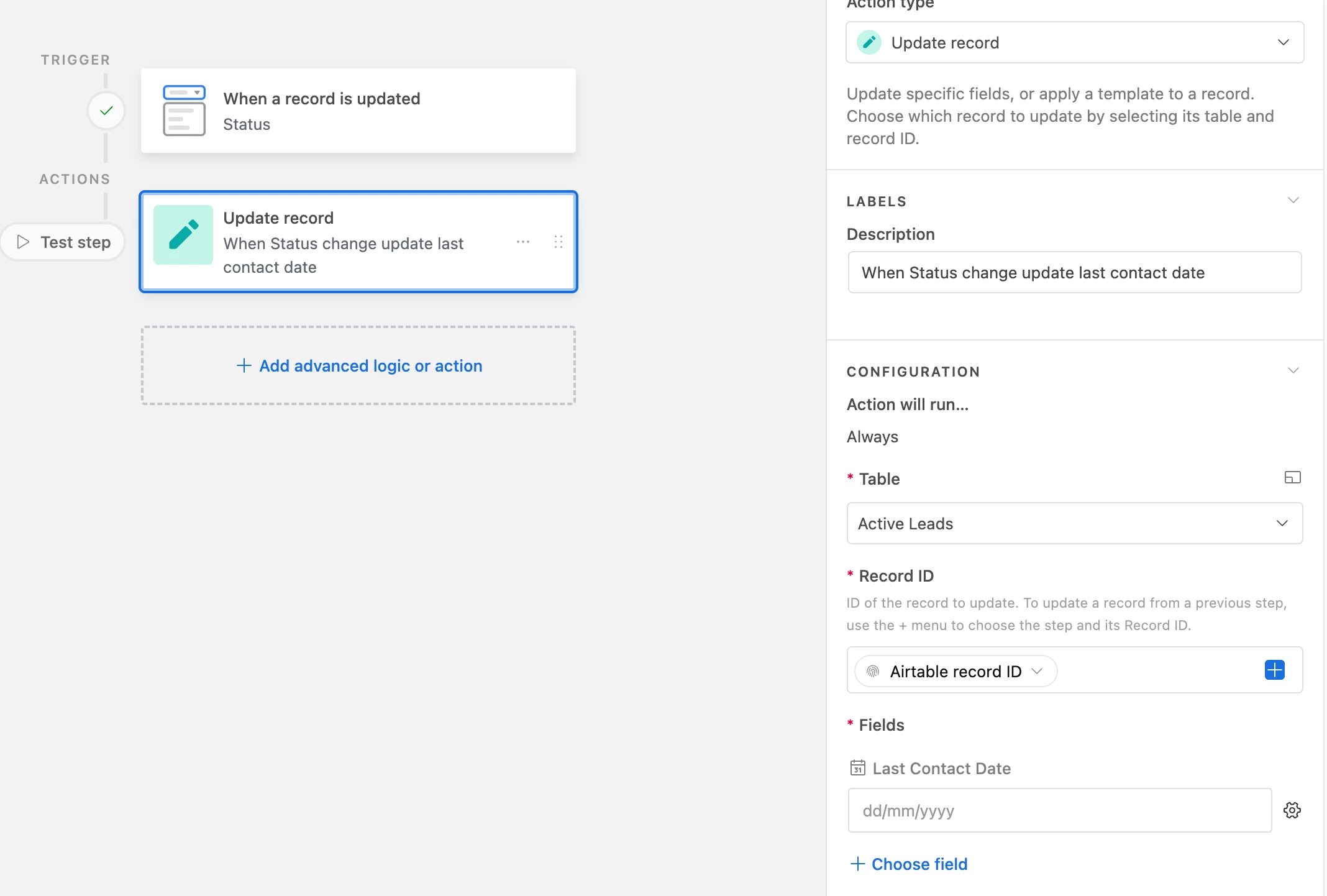1327x896 pixels.
Task: Collapse the Labels section
Action: 1293,200
